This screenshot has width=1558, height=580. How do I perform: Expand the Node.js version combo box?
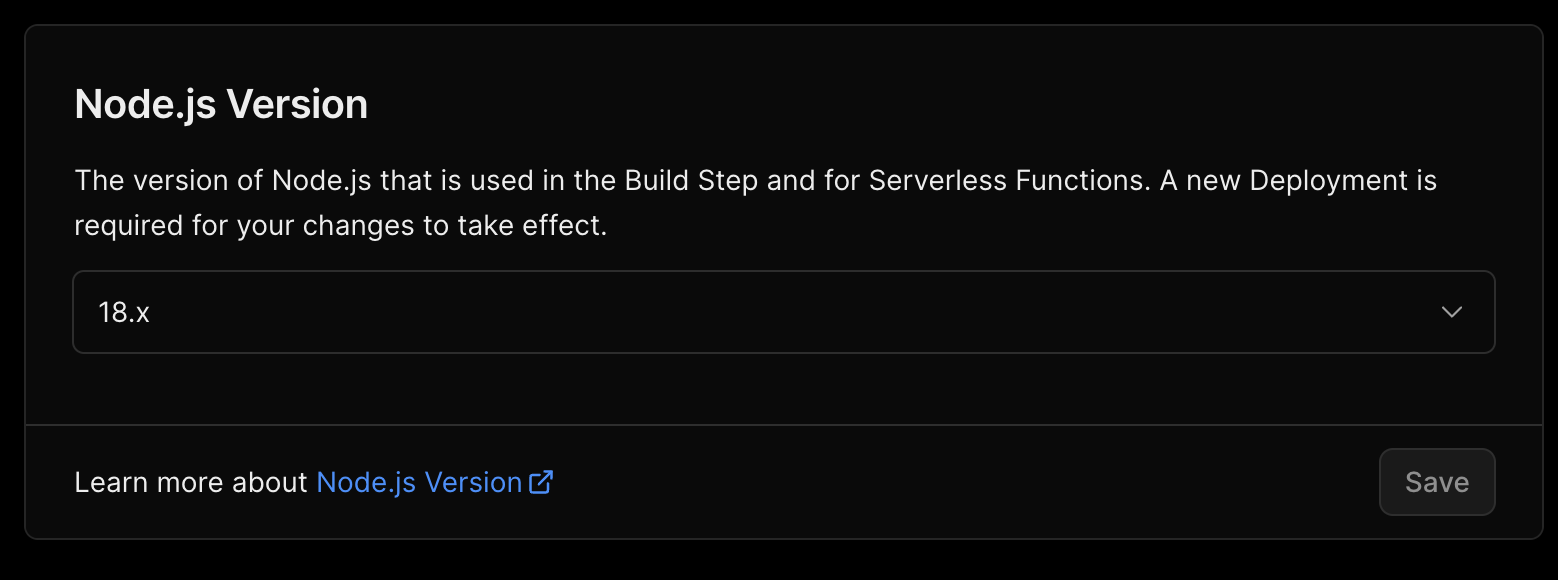[784, 312]
